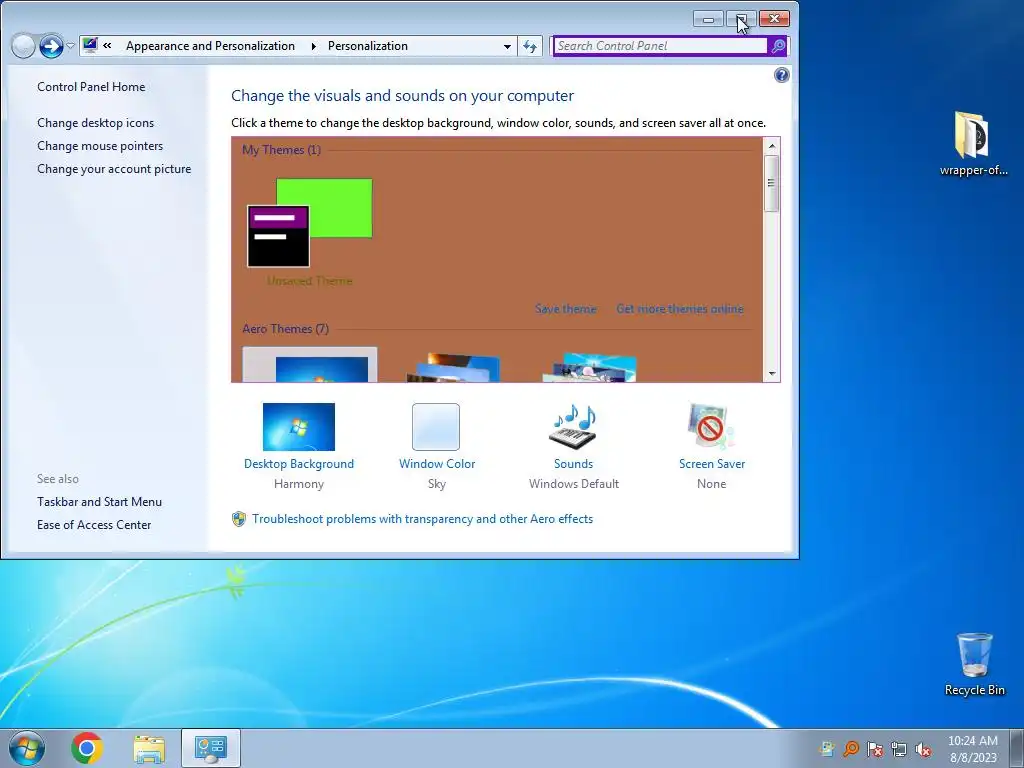Open the help question mark icon
Screen dimensions: 1024x768
pyautogui.click(x=782, y=75)
